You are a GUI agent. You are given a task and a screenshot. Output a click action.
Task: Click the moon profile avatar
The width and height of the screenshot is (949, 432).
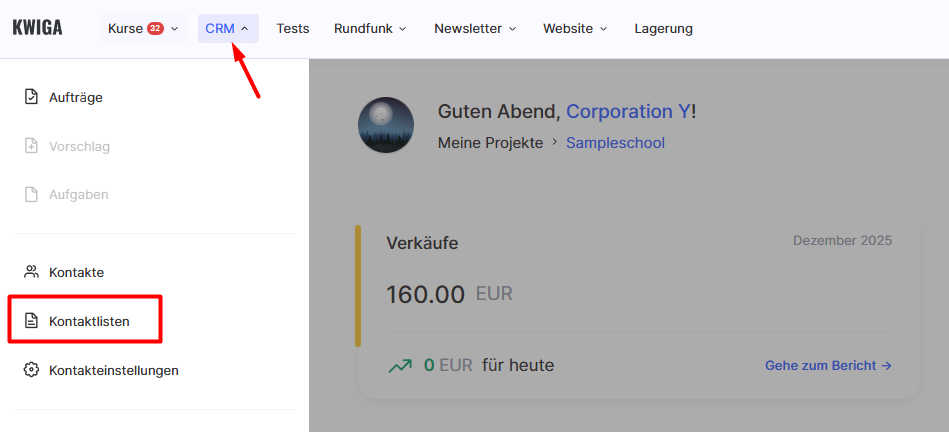[x=386, y=125]
